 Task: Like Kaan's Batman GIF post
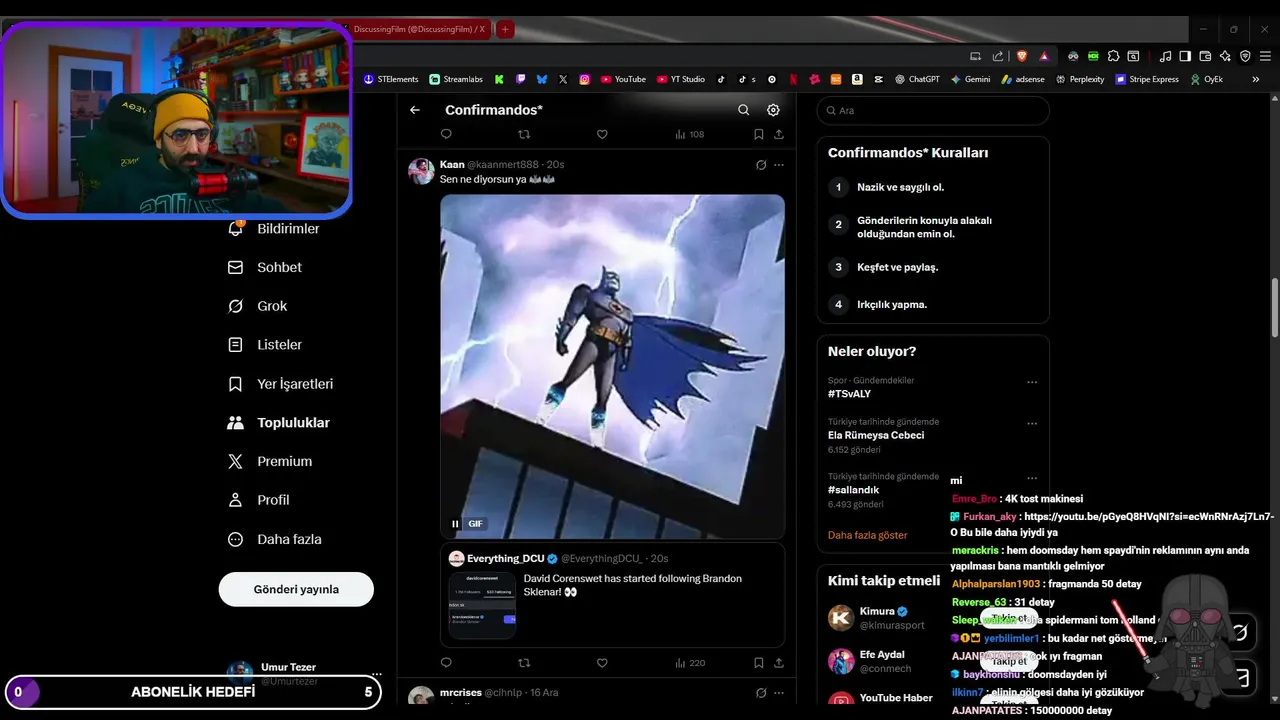click(602, 662)
